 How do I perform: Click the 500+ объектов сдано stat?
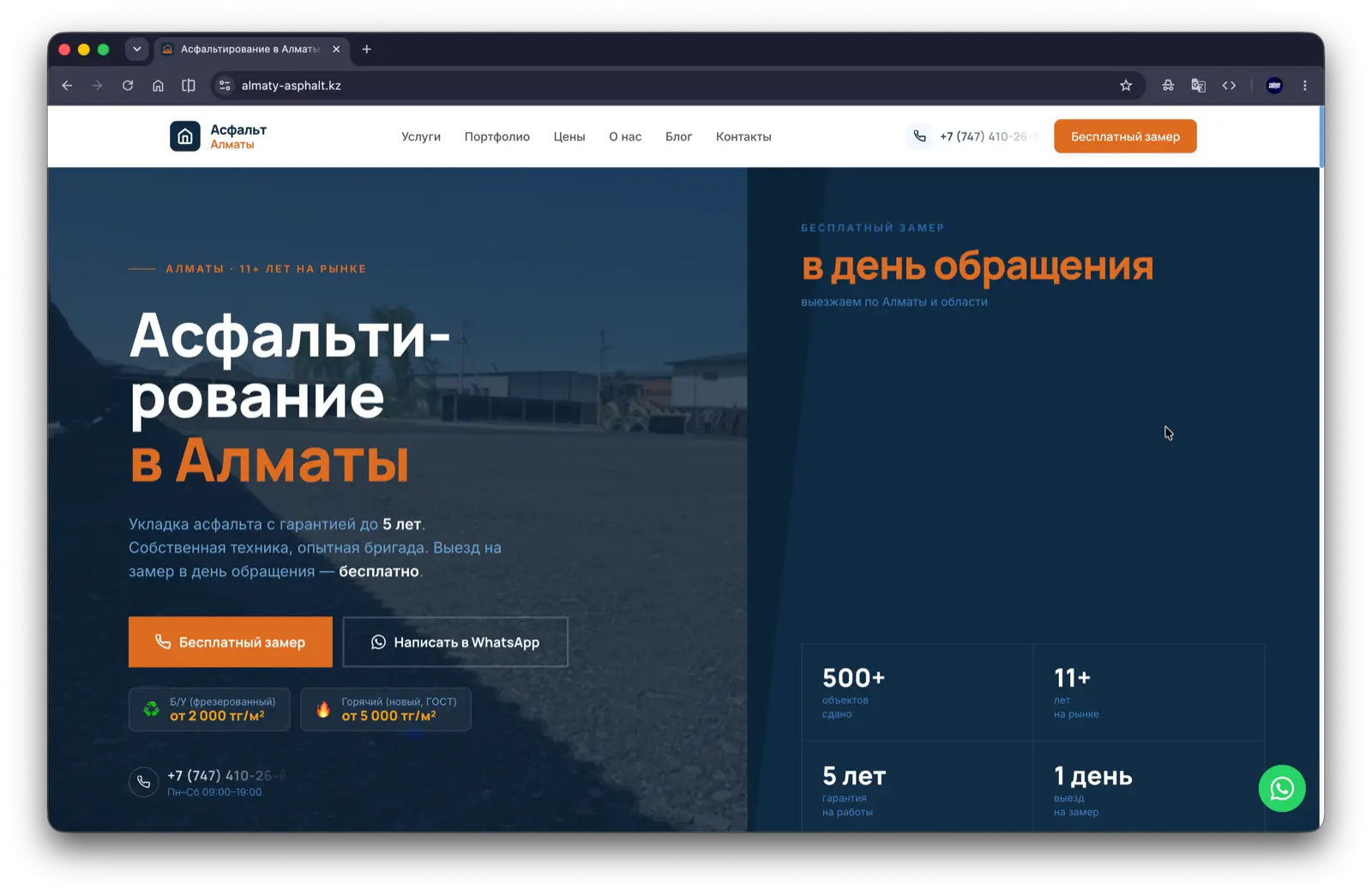(x=917, y=693)
